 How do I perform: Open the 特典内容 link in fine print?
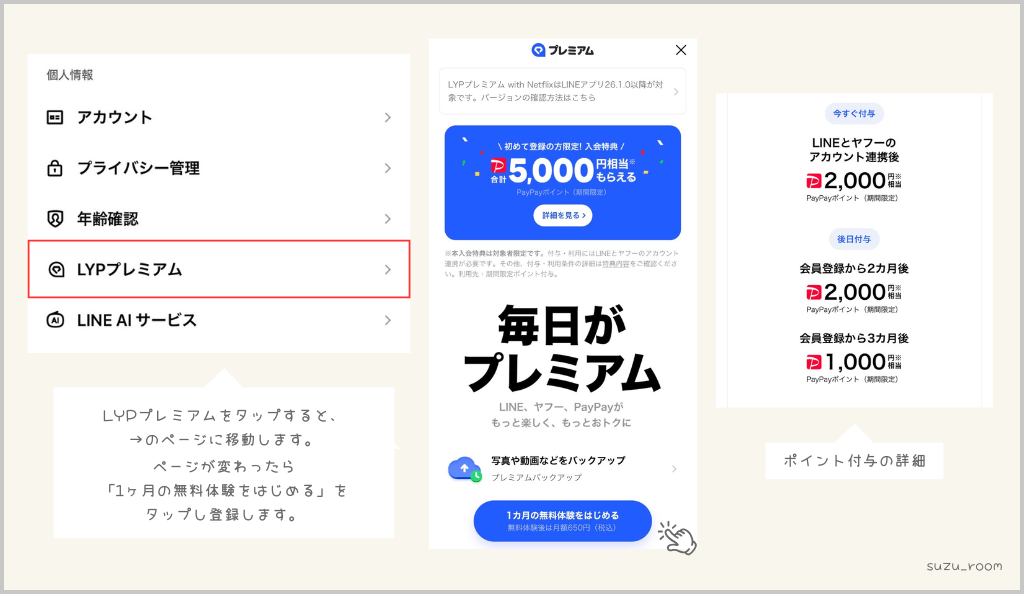coord(616,264)
